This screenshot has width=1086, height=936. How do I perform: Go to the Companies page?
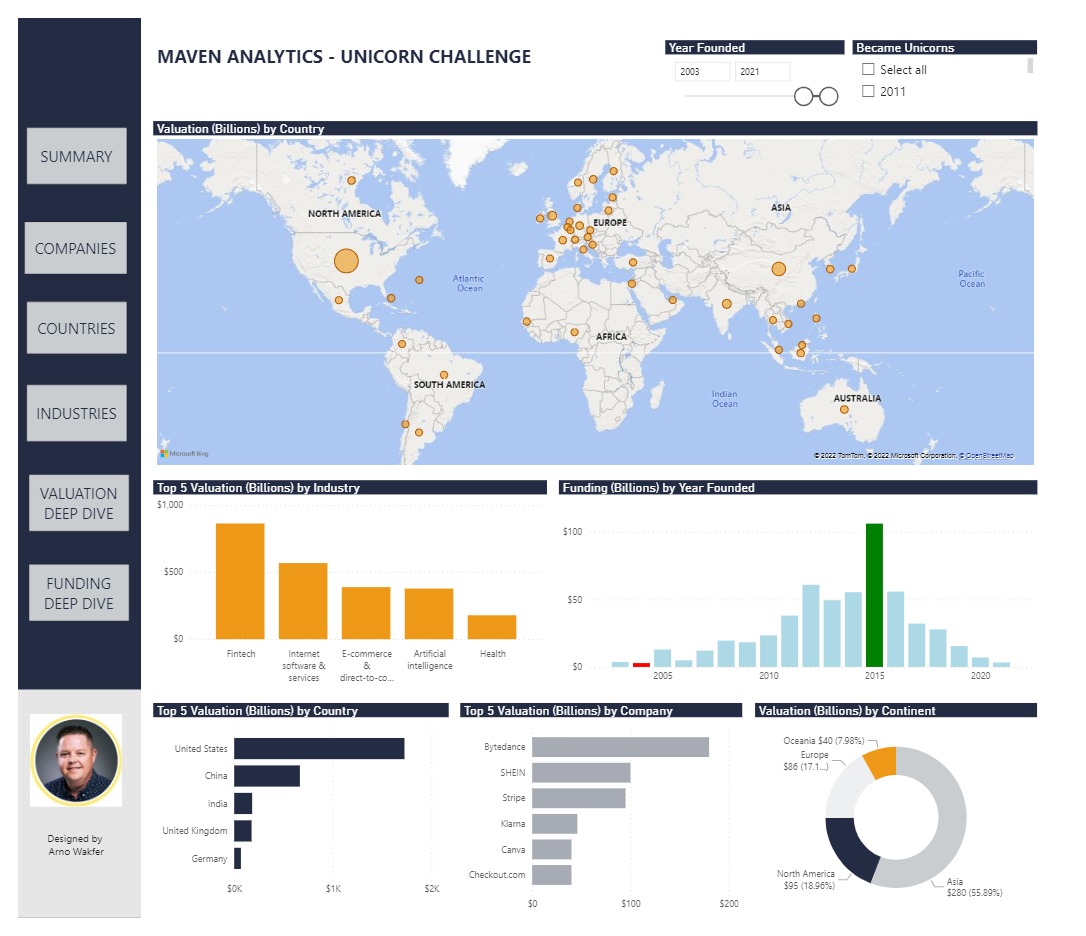click(76, 248)
